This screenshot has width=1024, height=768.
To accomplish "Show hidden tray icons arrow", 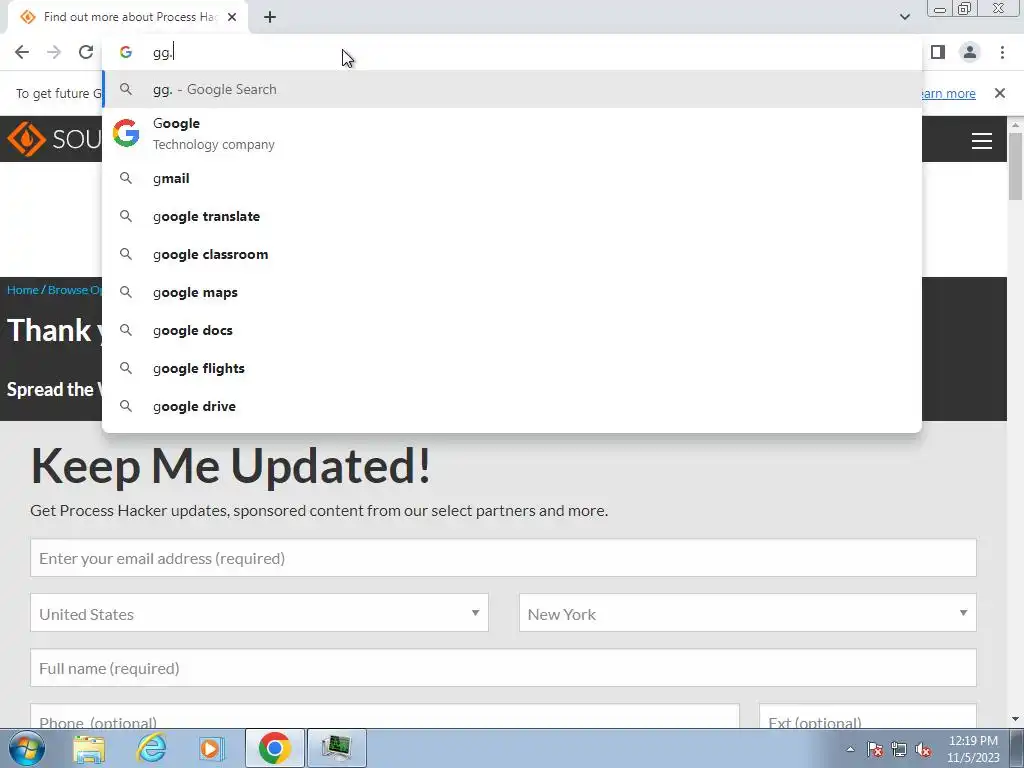I will point(850,749).
